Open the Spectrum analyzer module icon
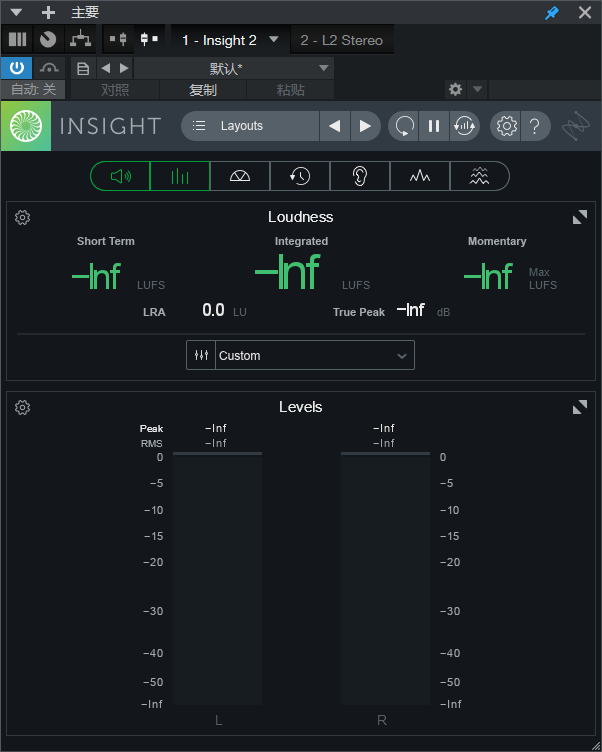This screenshot has height=752, width=602. click(420, 177)
